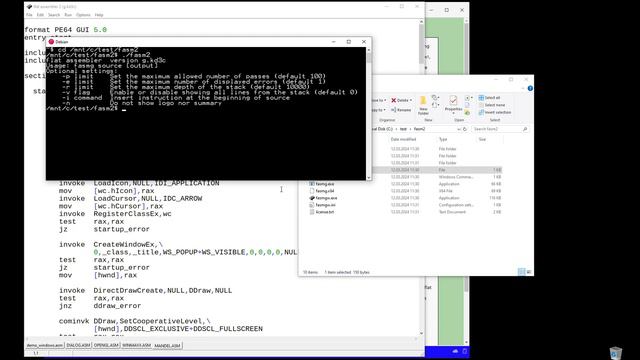This screenshot has height=360, width=640.
Task: Click the 'fasm2' breadcrumb in address bar
Action: pyautogui.click(x=420, y=129)
